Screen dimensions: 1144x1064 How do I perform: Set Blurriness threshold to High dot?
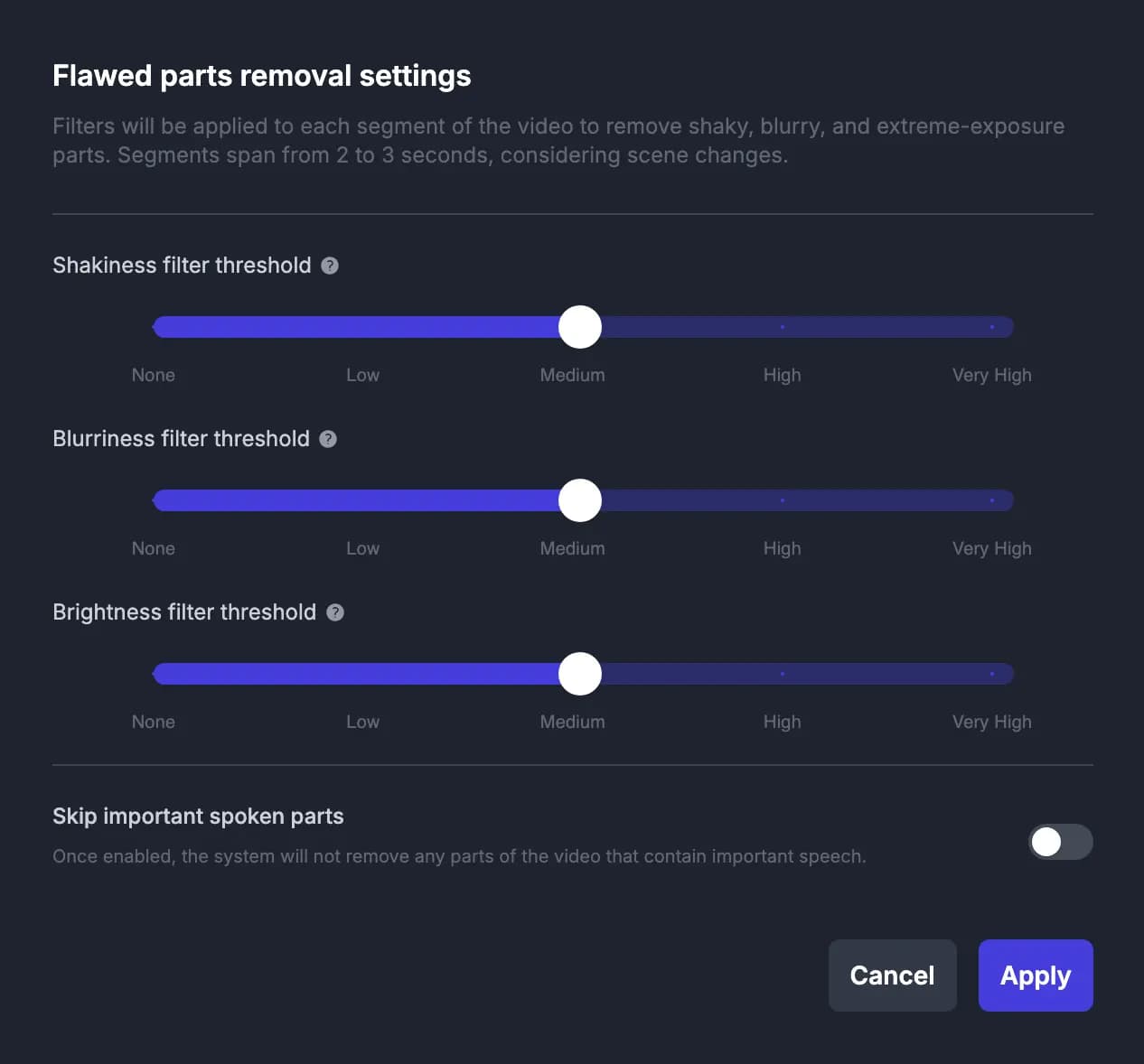(x=782, y=500)
